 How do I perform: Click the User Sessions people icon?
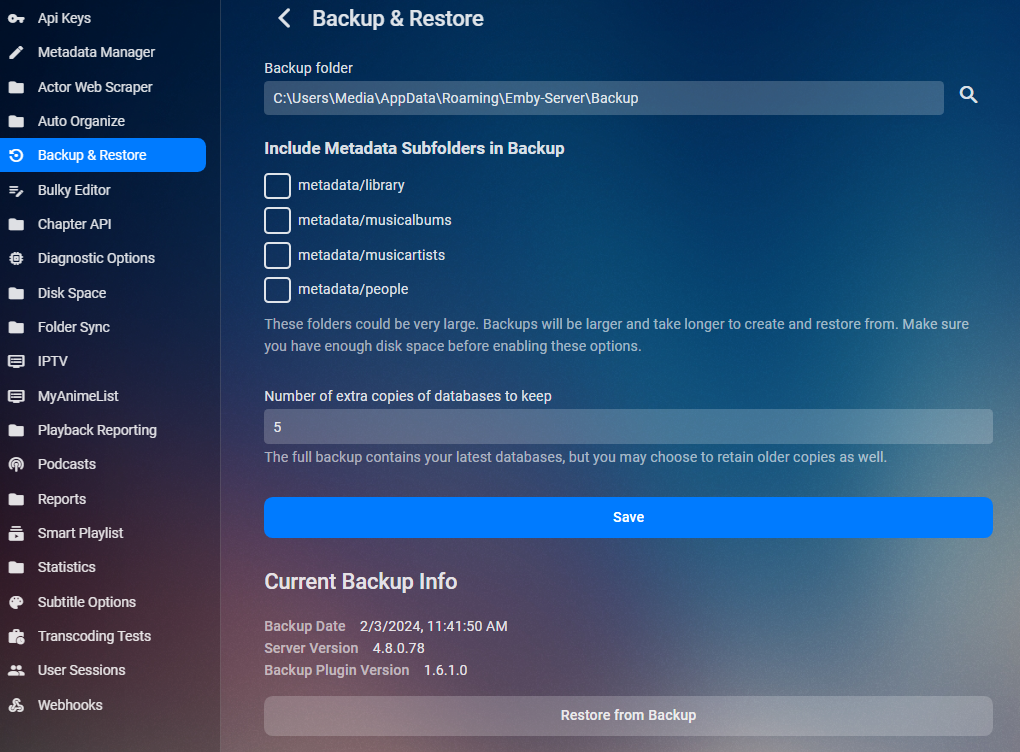tap(16, 670)
